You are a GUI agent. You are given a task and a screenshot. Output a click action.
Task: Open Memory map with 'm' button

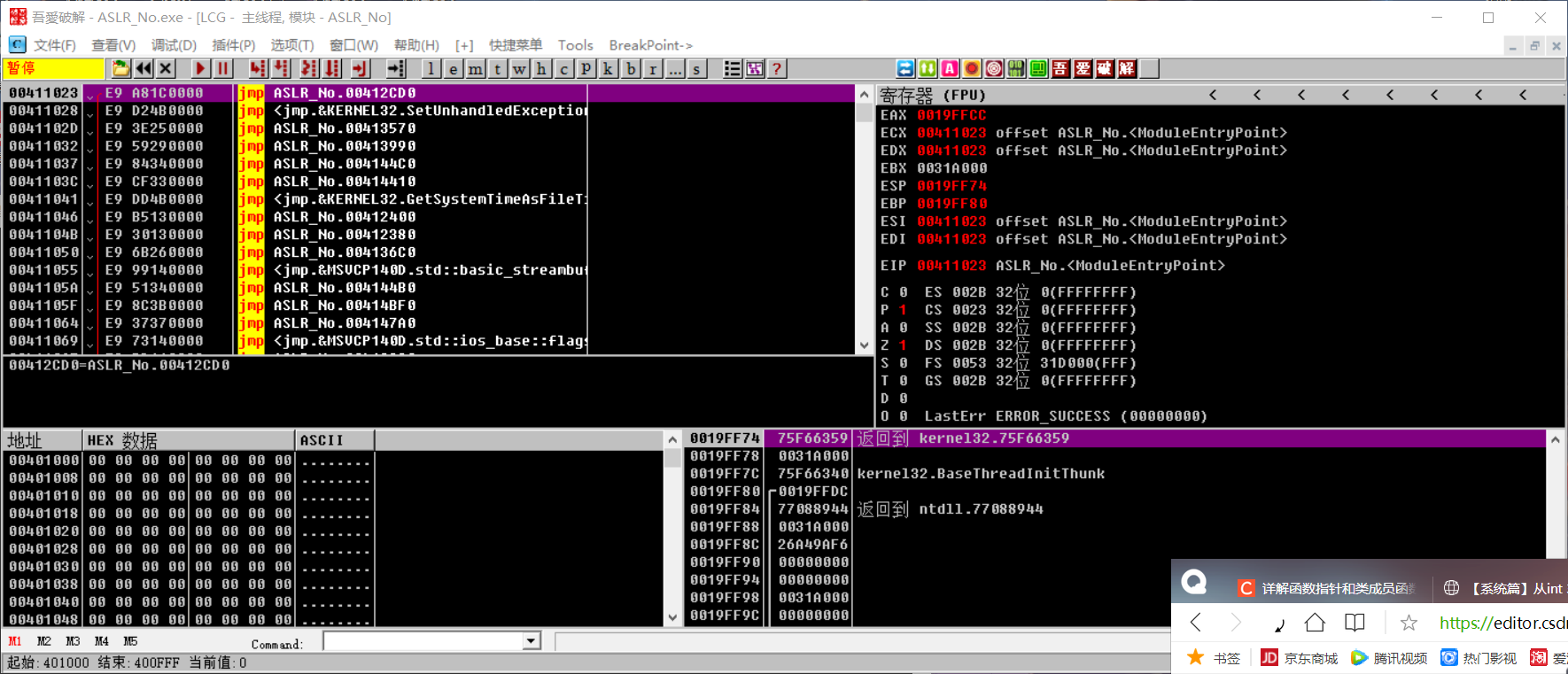[x=475, y=68]
